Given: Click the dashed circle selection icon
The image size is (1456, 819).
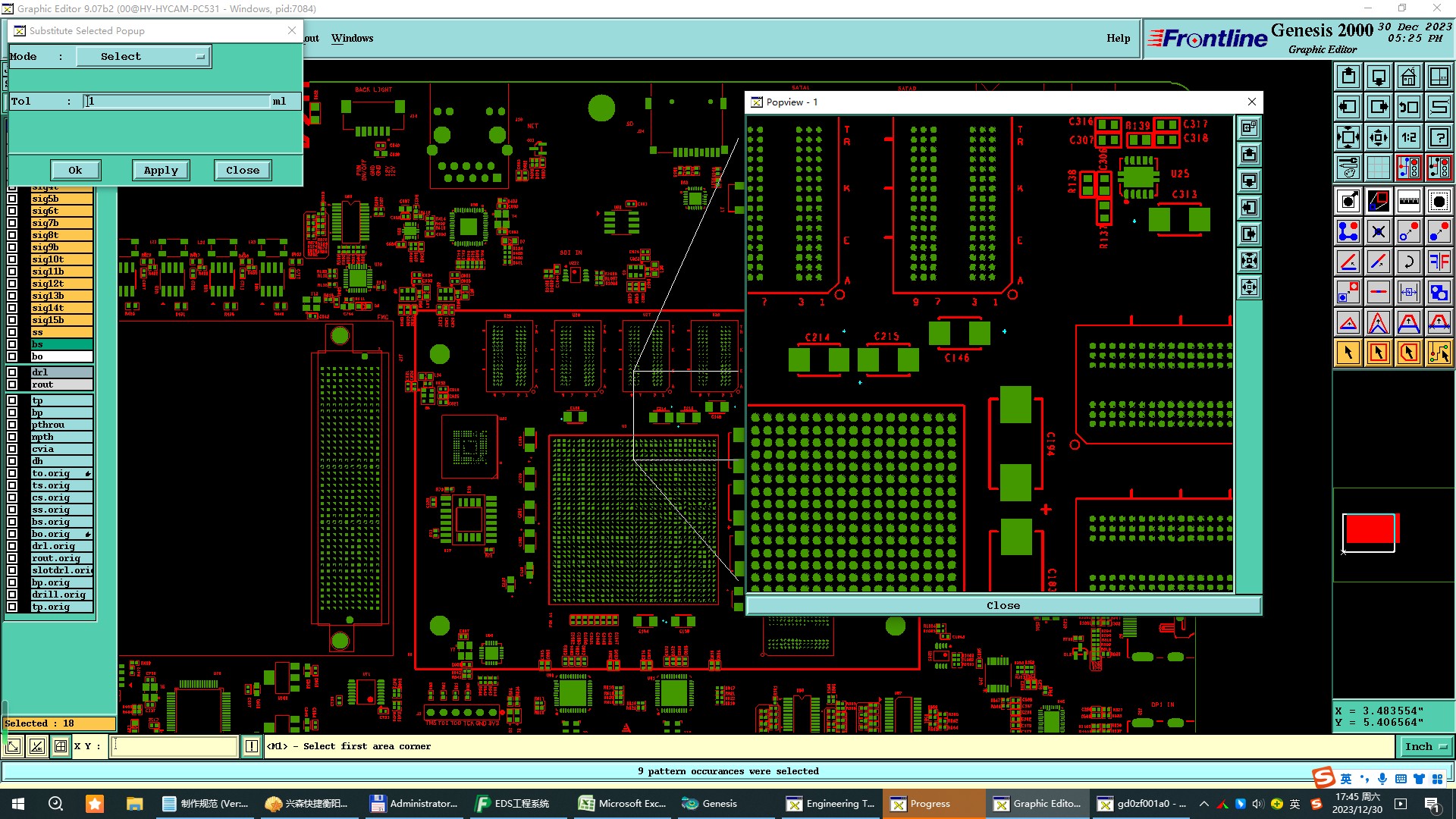Looking at the screenshot, I should click(1439, 201).
